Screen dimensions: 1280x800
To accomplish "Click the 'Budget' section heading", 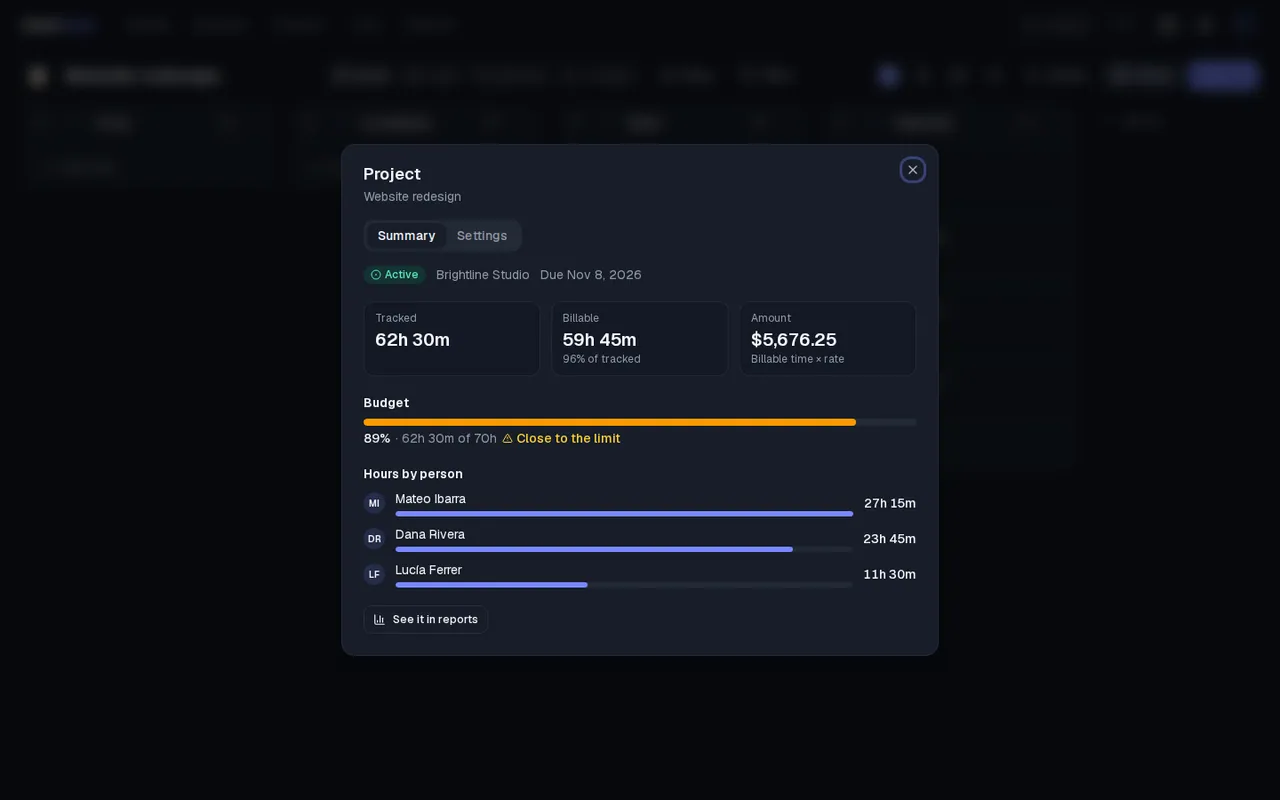I will [386, 403].
